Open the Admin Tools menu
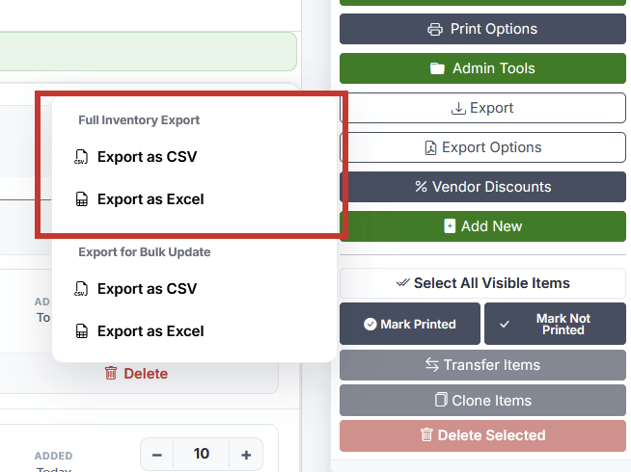The height and width of the screenshot is (472, 631). (483, 68)
